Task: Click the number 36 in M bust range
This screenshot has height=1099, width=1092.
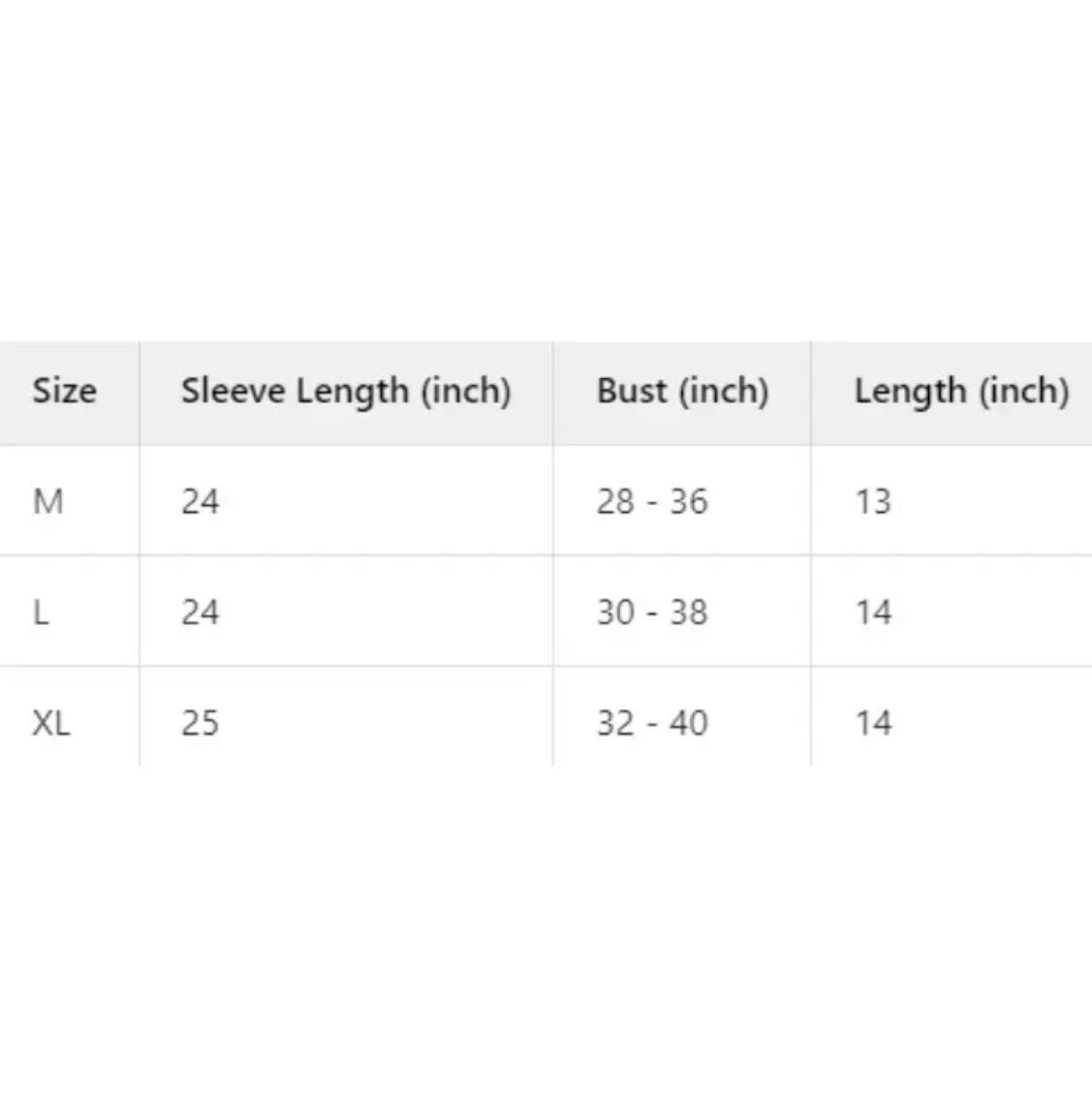Action: [688, 502]
